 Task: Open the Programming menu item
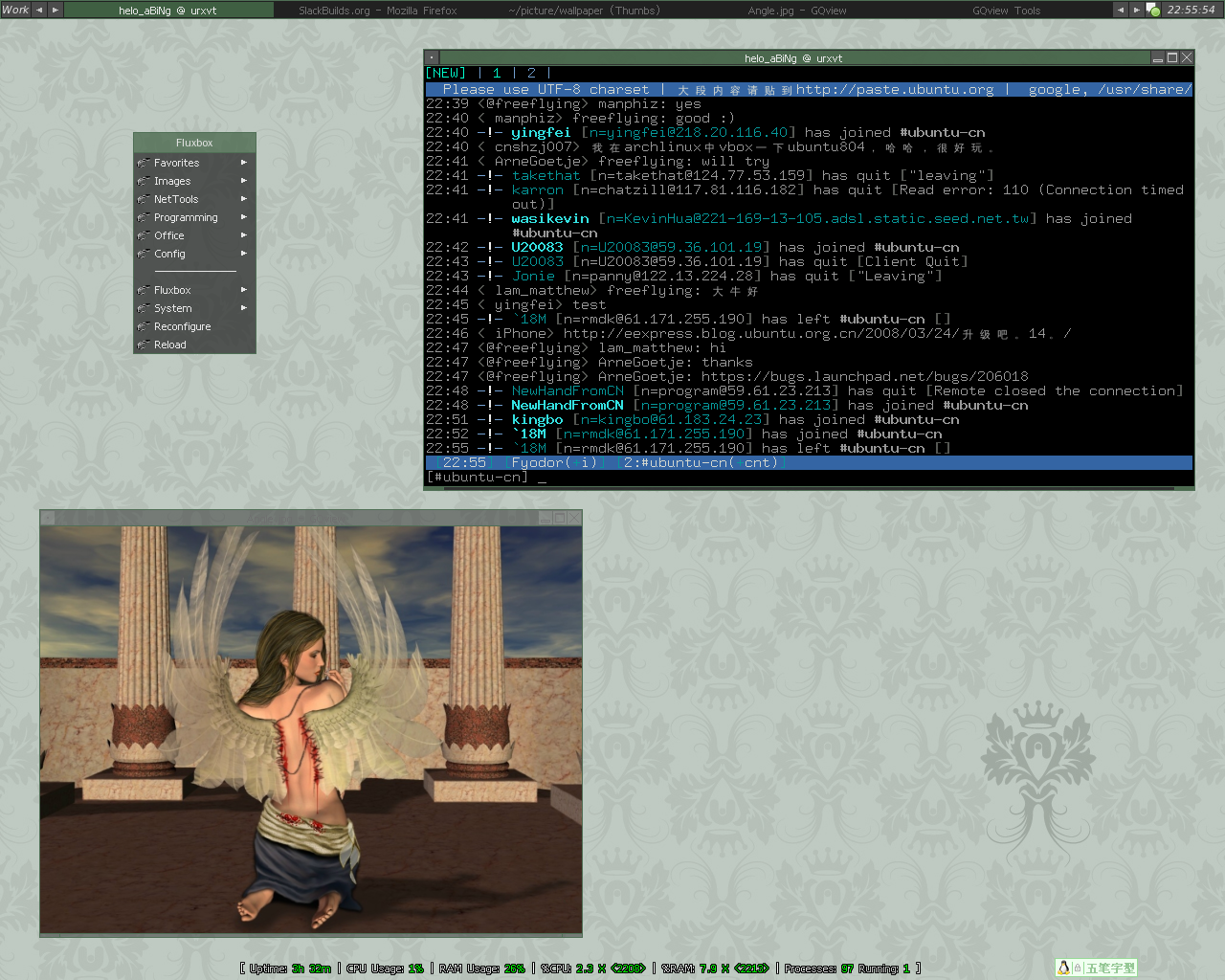point(194,217)
